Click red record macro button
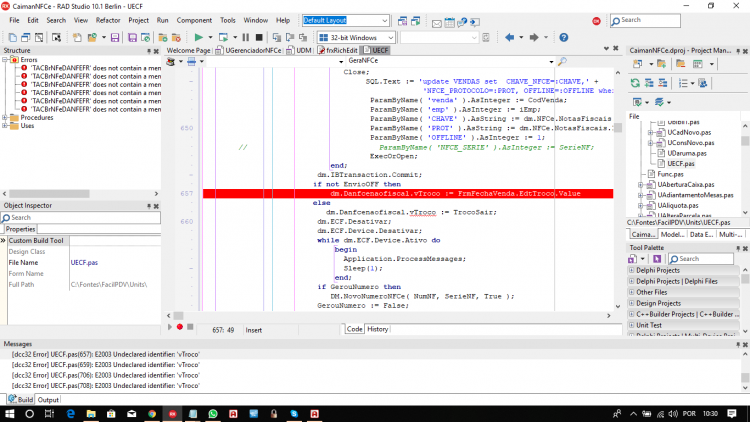The width and height of the screenshot is (750, 422). pyautogui.click(x=180, y=327)
